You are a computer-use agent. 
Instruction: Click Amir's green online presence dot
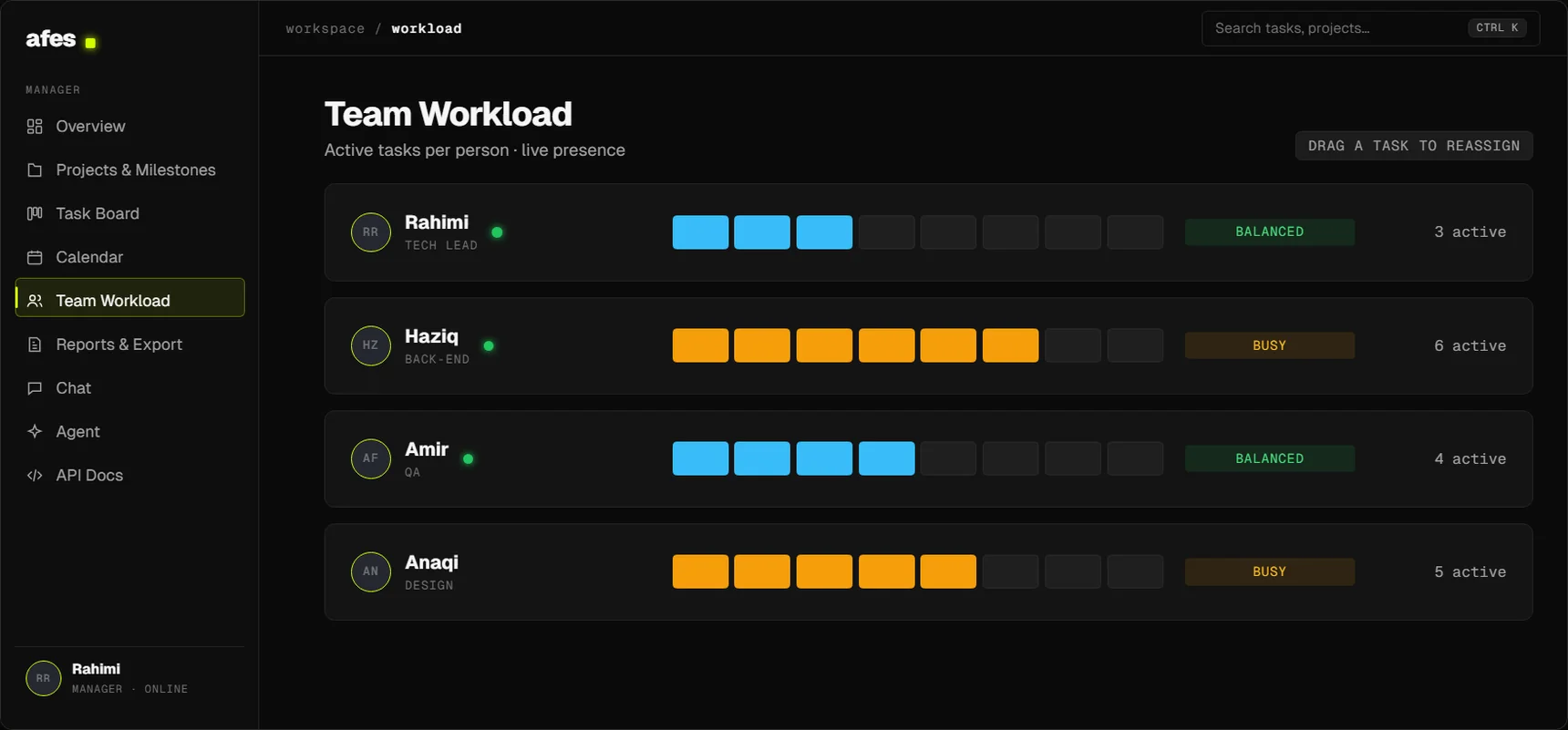click(x=468, y=458)
